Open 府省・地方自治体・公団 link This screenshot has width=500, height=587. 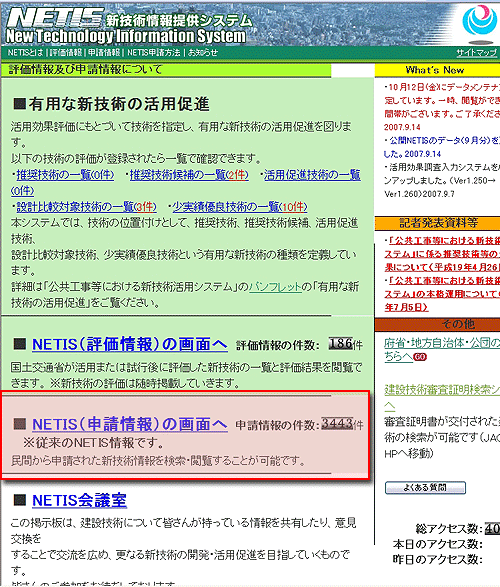[442, 343]
